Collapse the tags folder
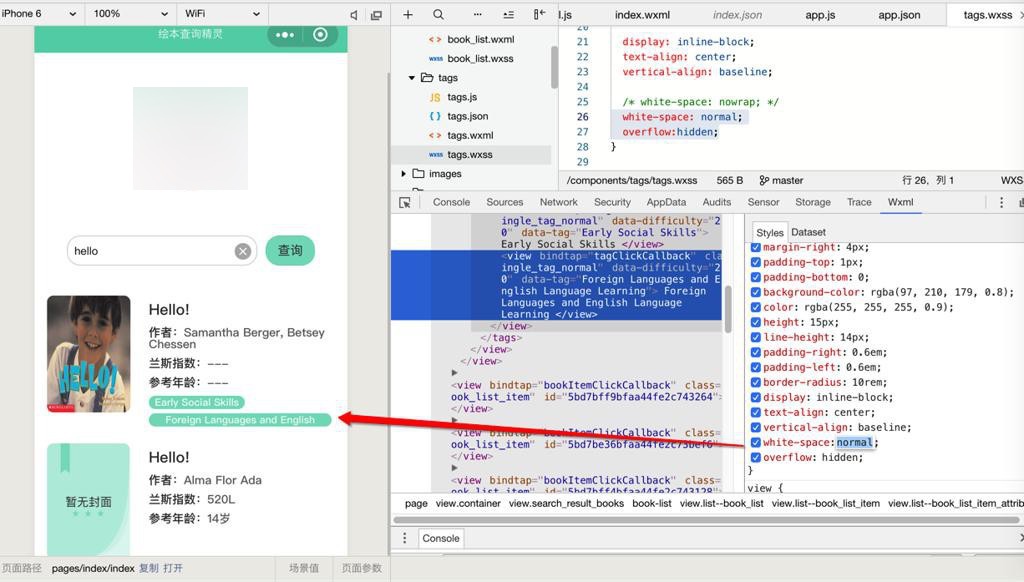 tap(411, 78)
